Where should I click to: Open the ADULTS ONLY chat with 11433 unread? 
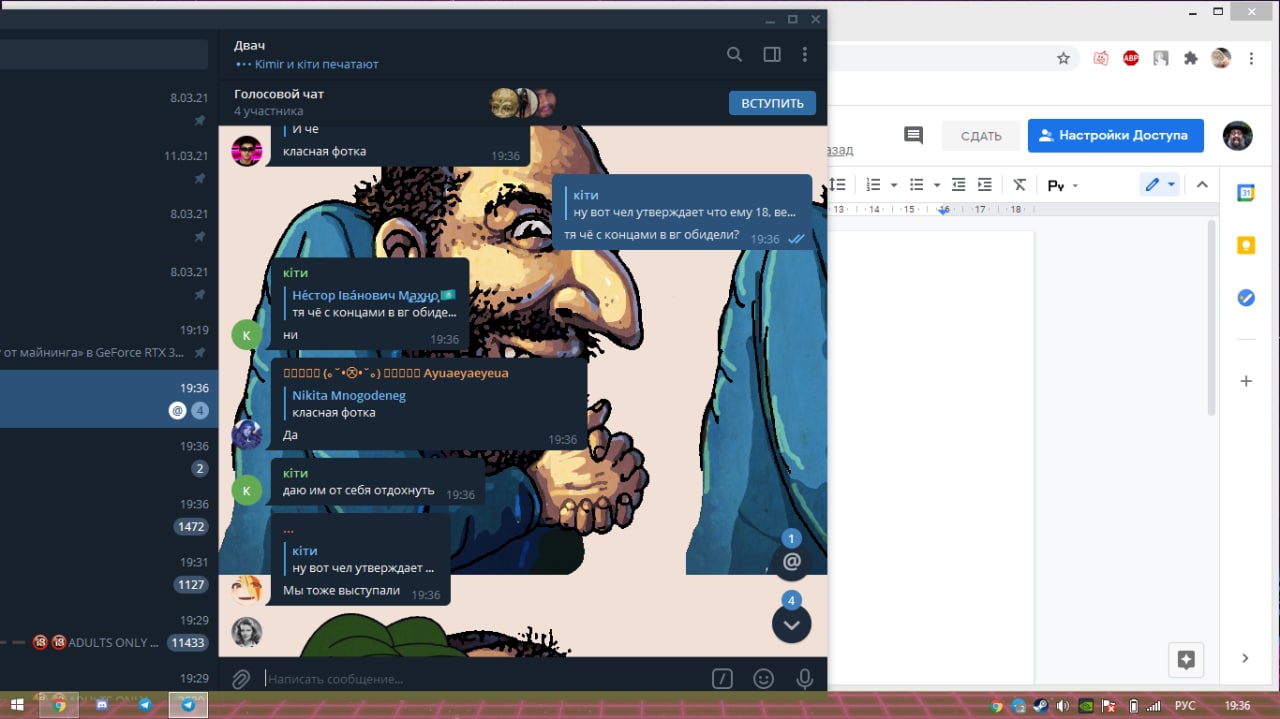click(x=109, y=632)
